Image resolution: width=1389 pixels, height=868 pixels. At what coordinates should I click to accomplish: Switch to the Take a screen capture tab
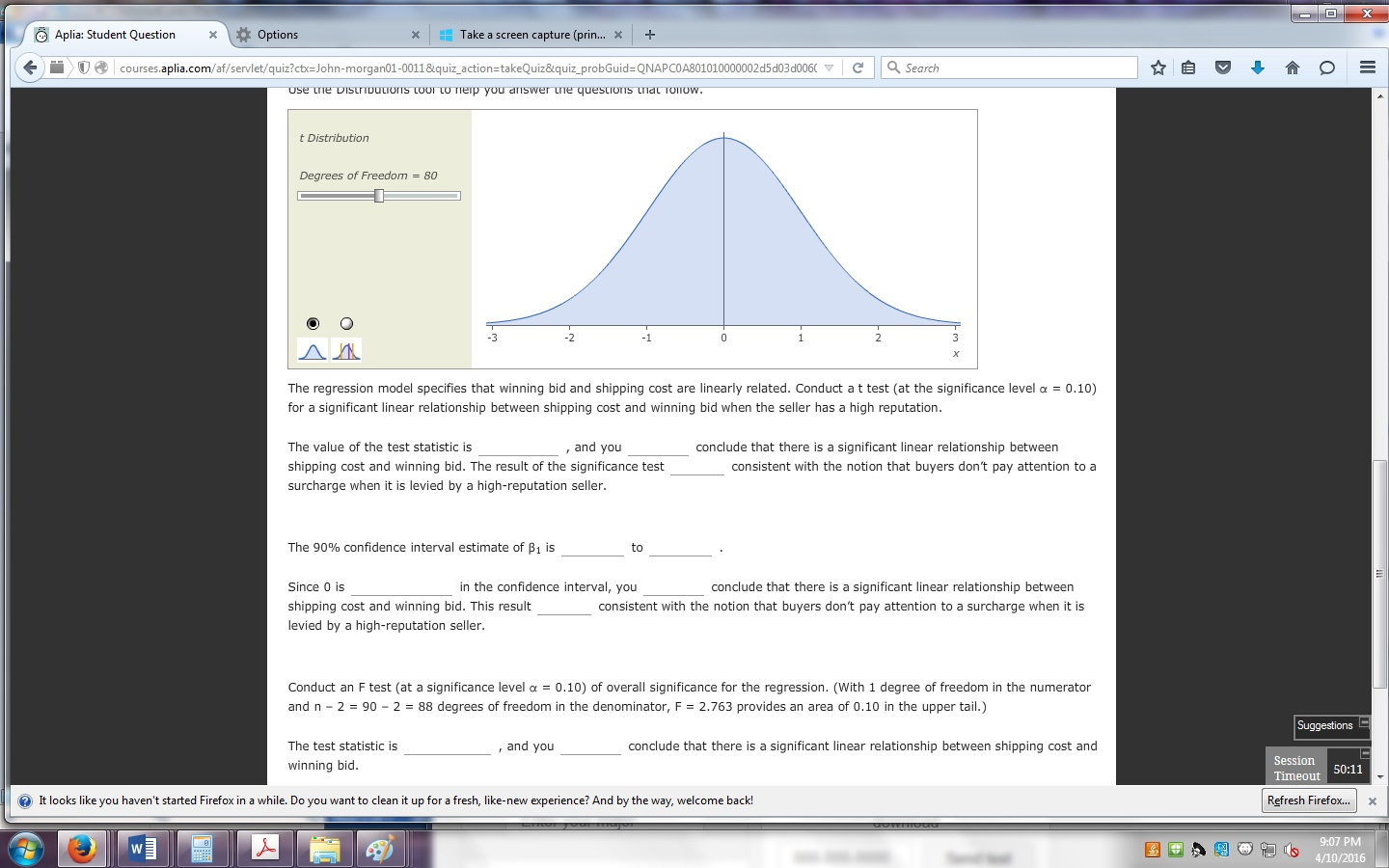coord(530,34)
